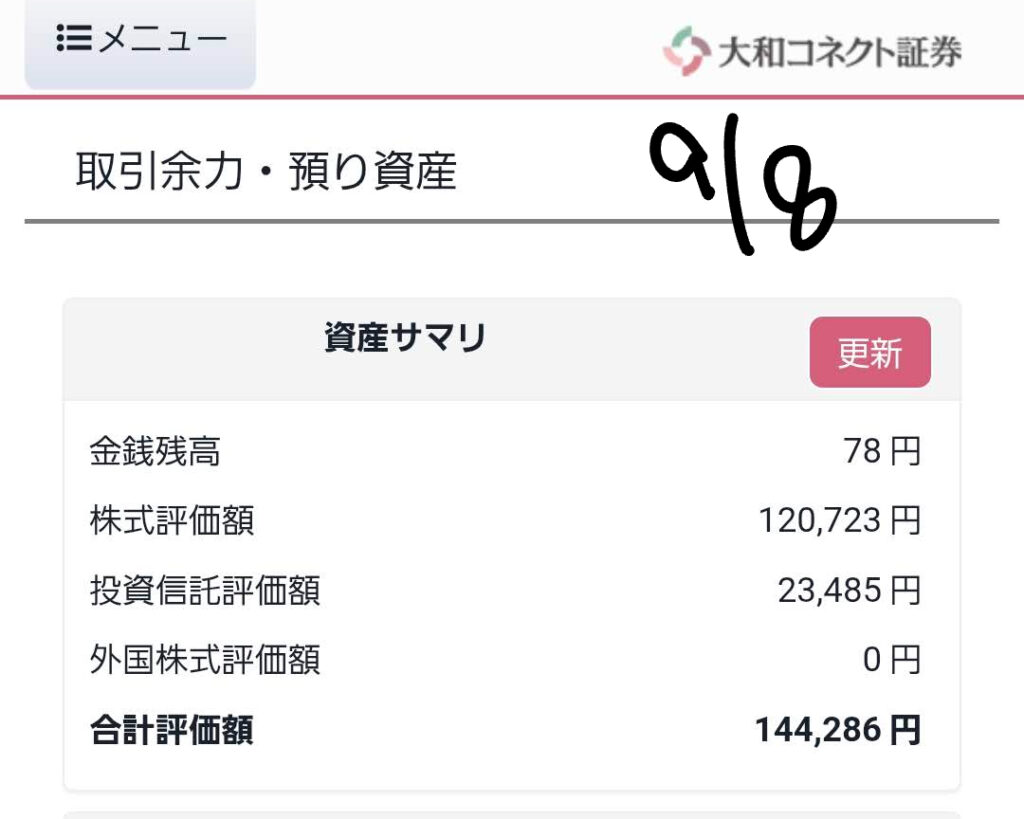This screenshot has width=1024, height=819.
Task: Open the メニュー hamburger icon
Action: [x=74, y=38]
